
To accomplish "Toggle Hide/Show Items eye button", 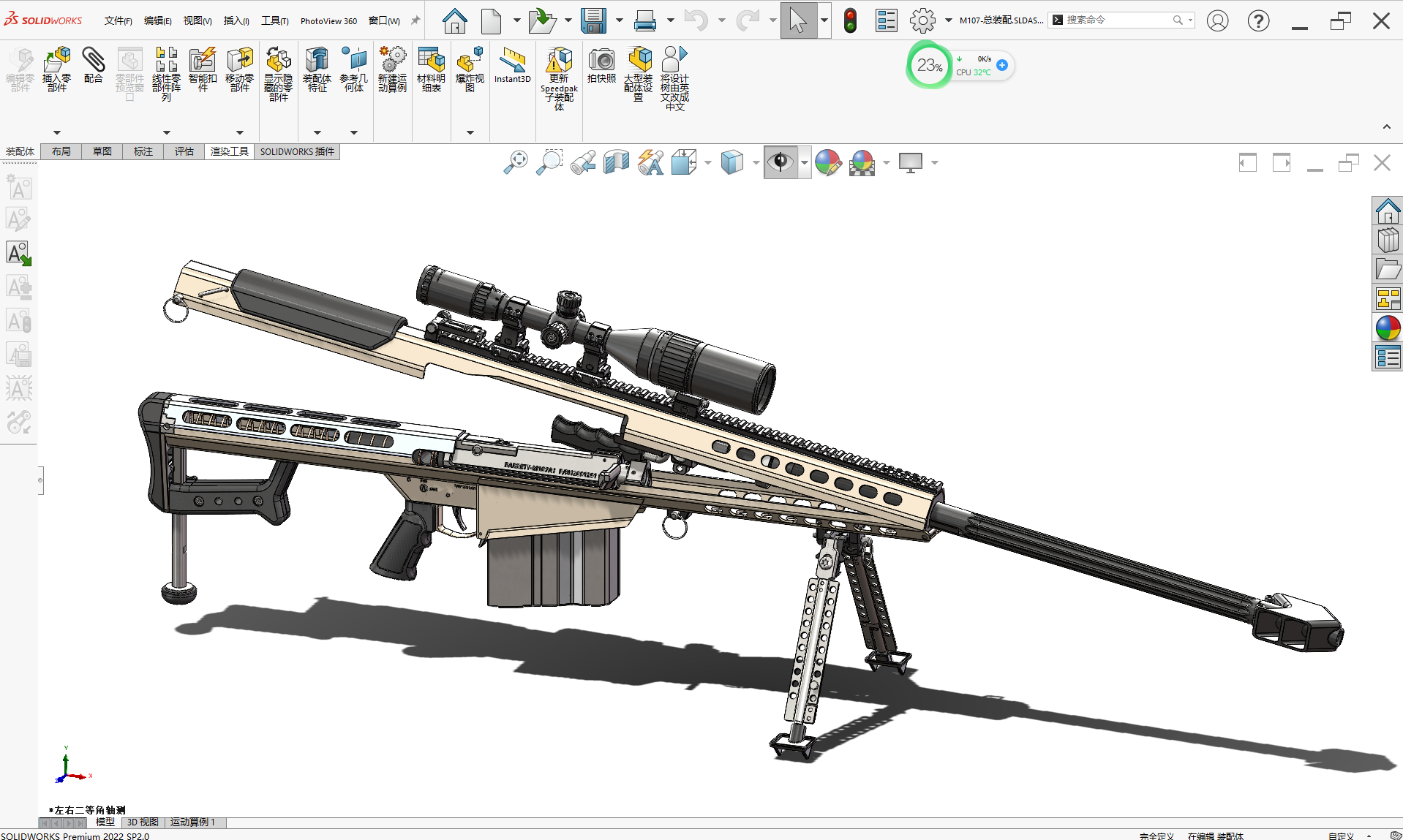I will pyautogui.click(x=781, y=162).
